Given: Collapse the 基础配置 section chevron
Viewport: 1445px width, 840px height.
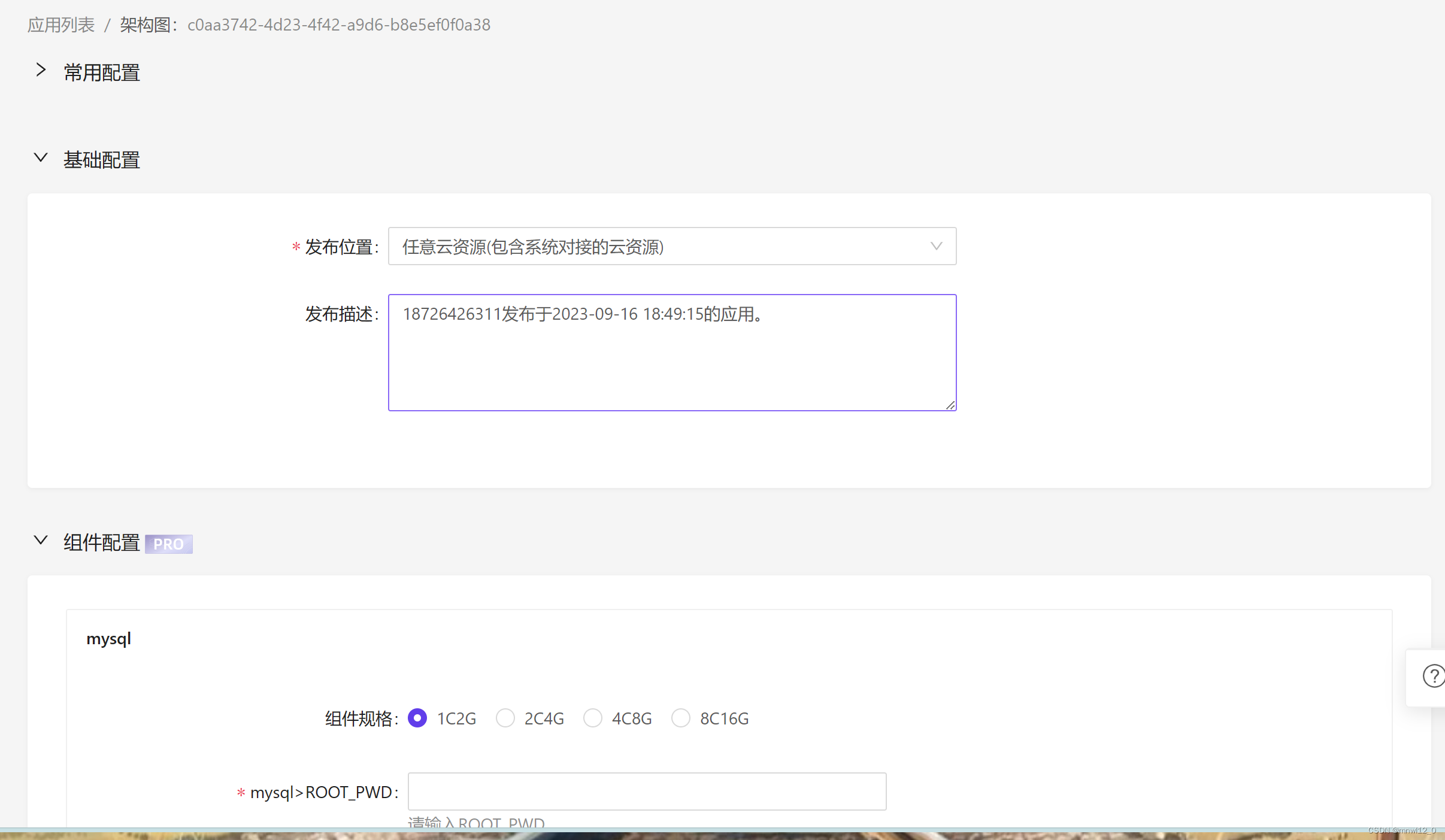Looking at the screenshot, I should [x=41, y=158].
